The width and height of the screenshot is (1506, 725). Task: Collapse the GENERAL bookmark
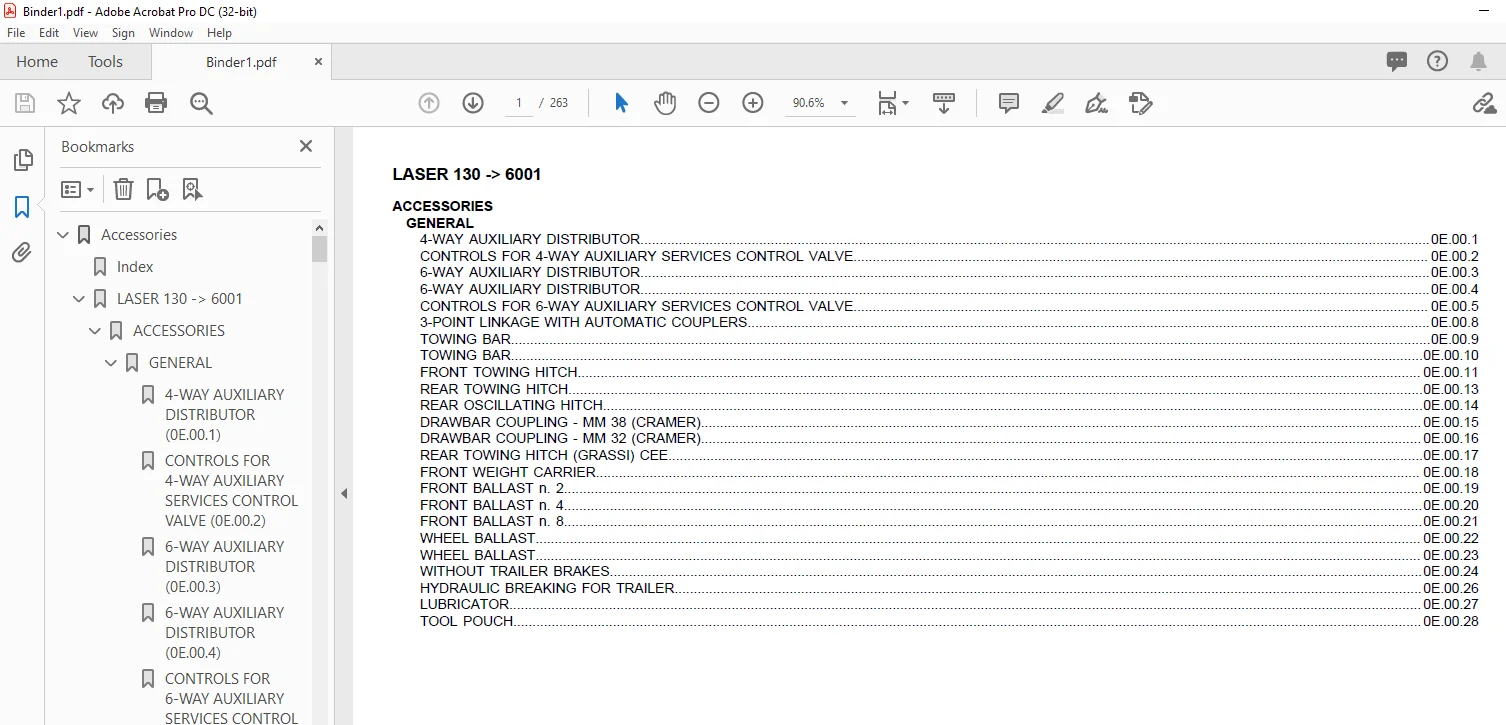coord(112,363)
